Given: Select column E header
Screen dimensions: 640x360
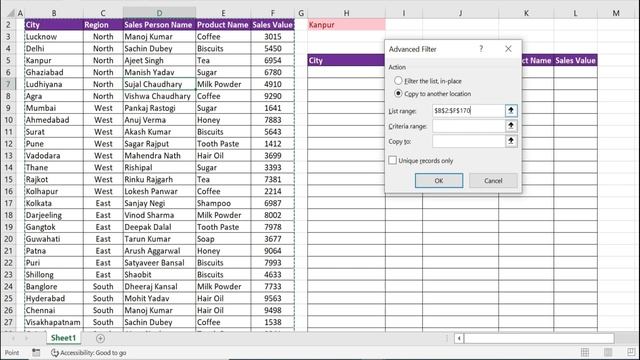Looking at the screenshot, I should click(x=223, y=13).
